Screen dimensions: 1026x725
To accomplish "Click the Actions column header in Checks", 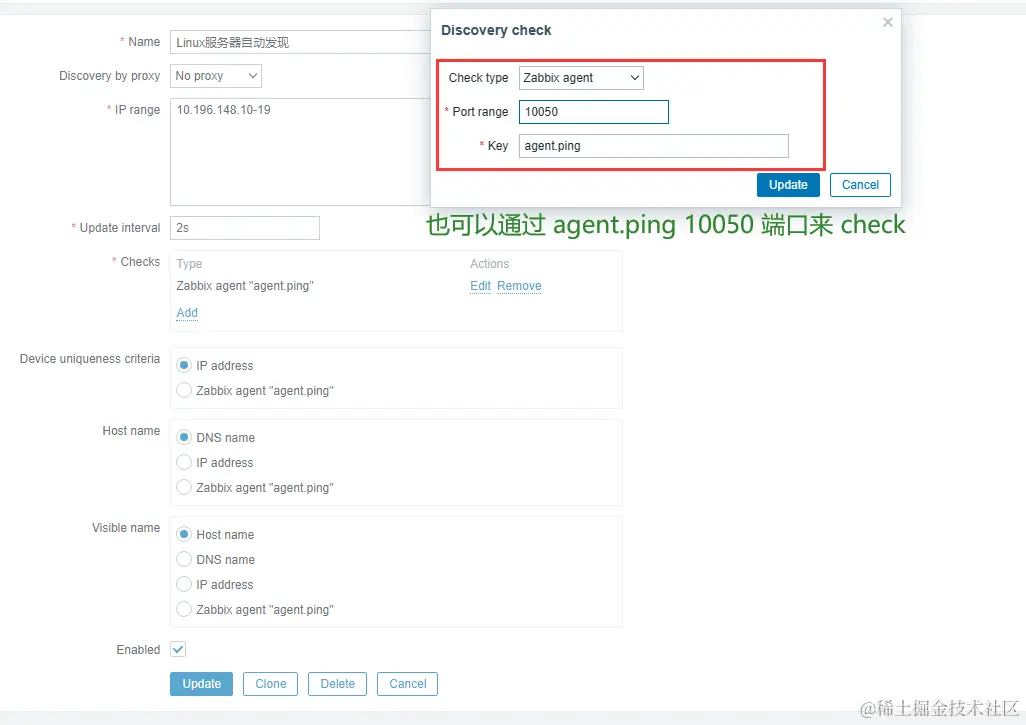I will [489, 264].
